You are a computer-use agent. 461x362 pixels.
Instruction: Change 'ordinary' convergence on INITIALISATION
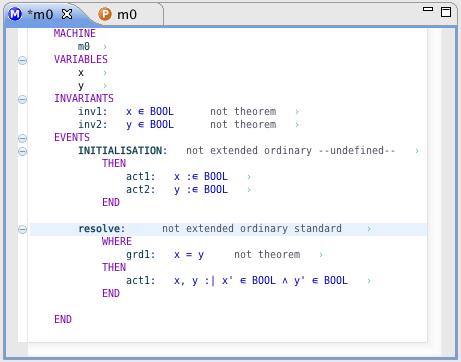coord(288,151)
